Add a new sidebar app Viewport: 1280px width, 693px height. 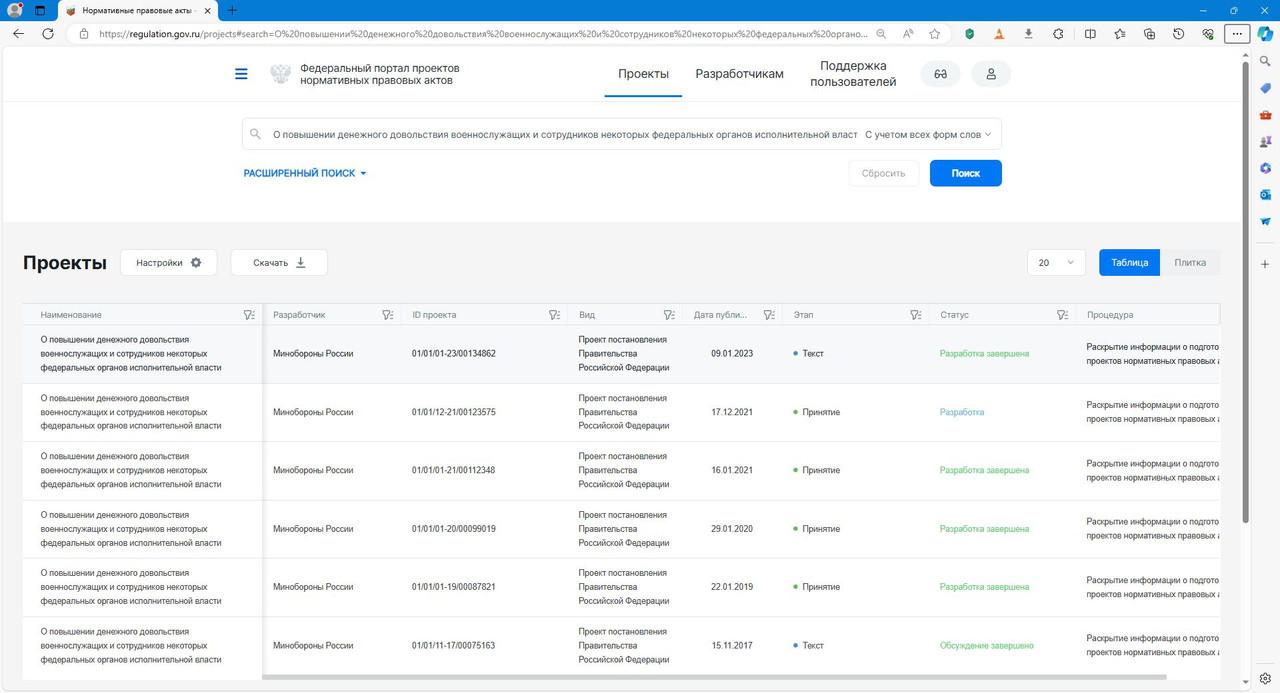click(1265, 264)
